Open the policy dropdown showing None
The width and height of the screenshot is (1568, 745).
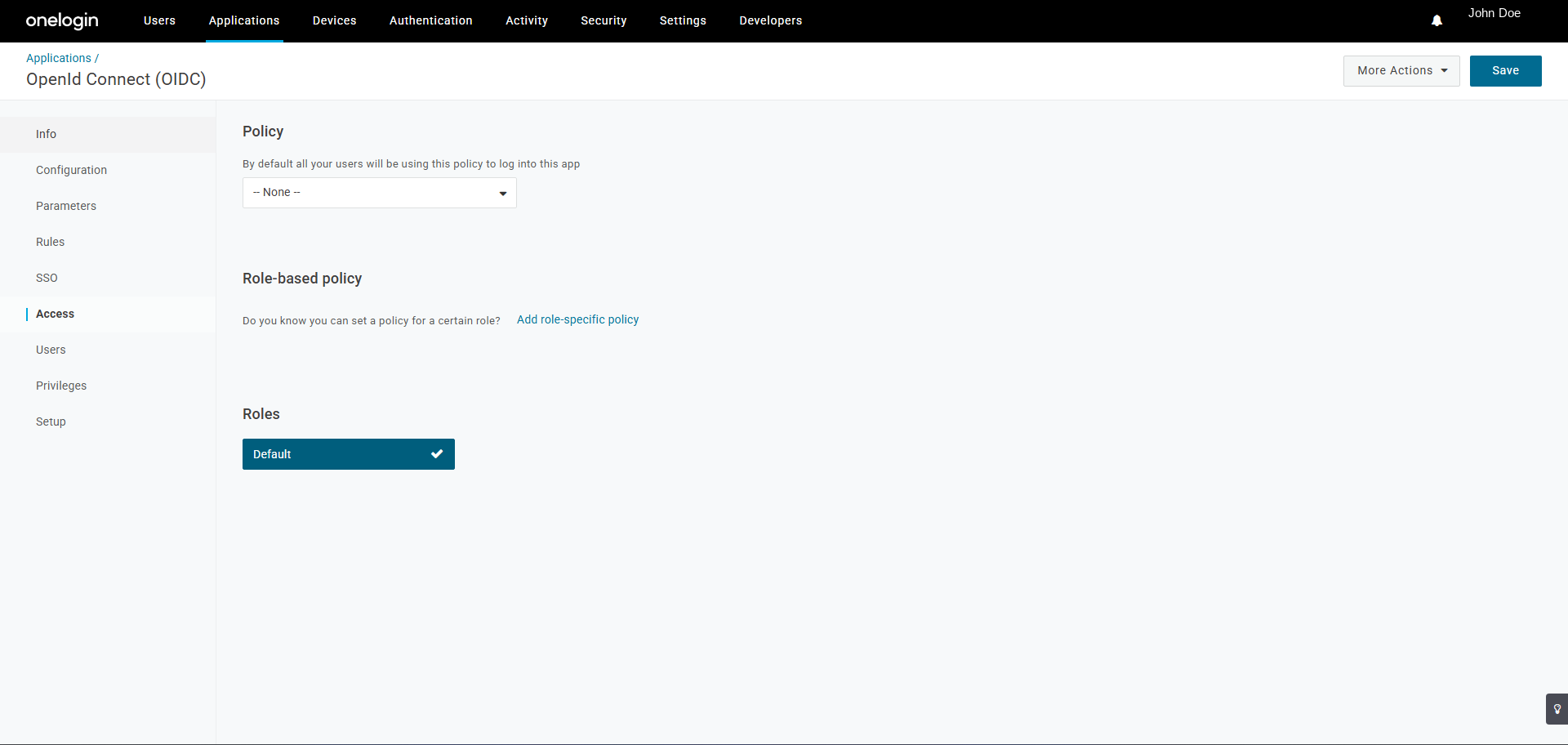[380, 193]
